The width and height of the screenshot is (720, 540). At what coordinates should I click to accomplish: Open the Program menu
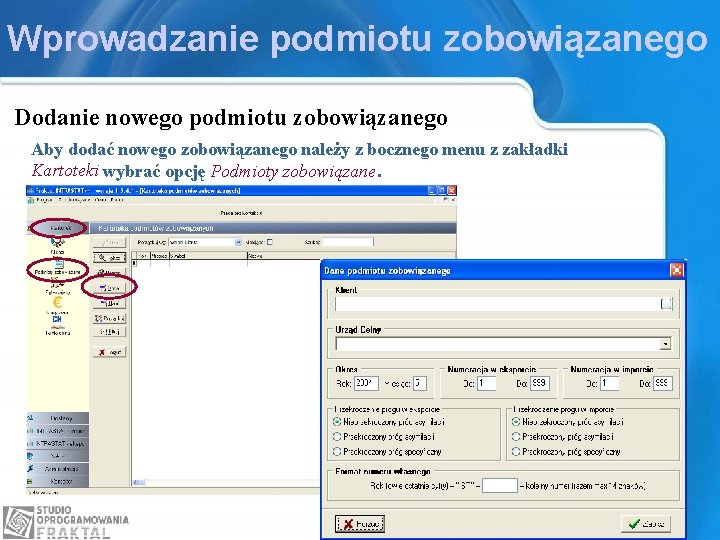(45, 200)
